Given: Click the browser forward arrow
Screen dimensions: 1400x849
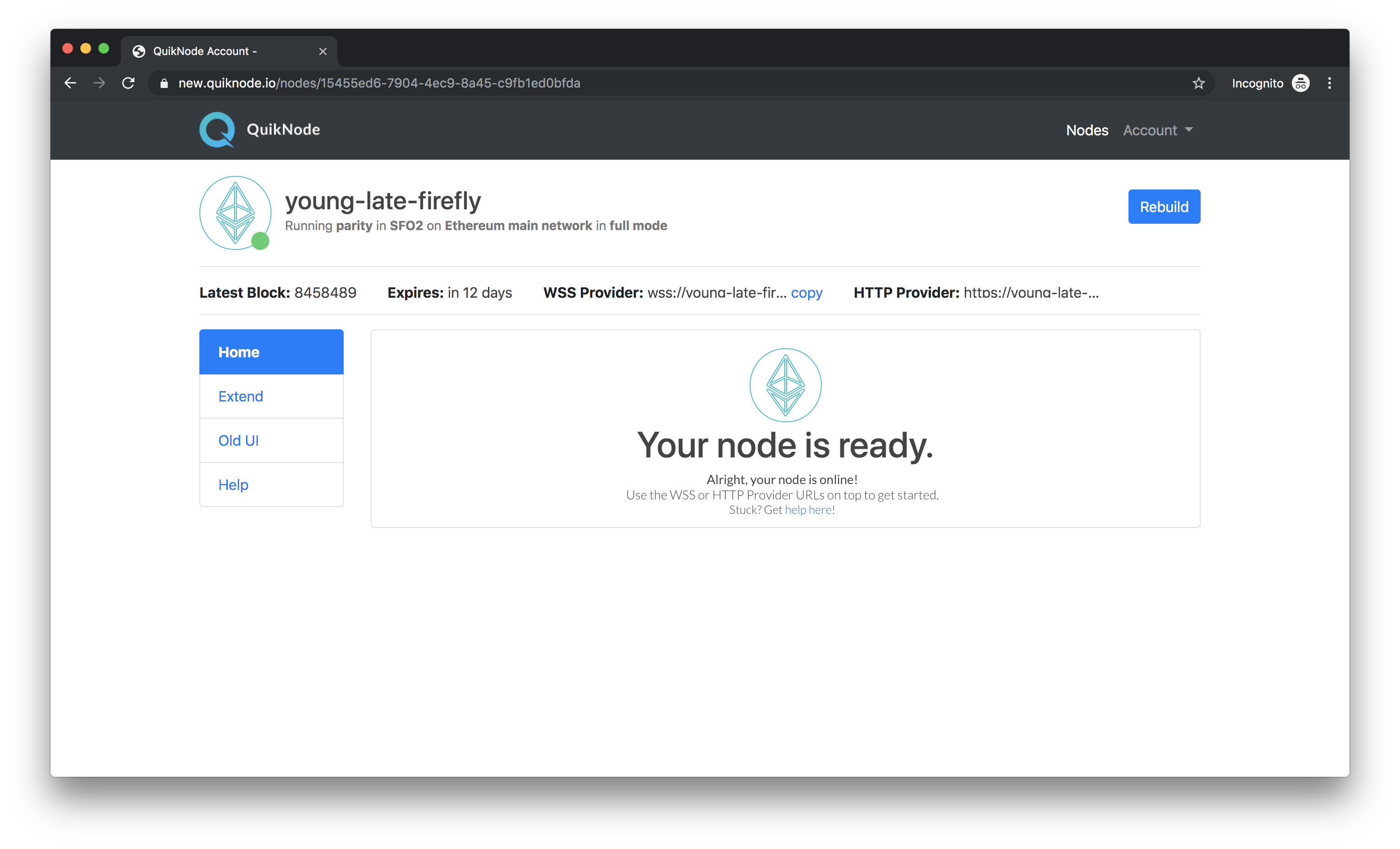Looking at the screenshot, I should [x=99, y=83].
